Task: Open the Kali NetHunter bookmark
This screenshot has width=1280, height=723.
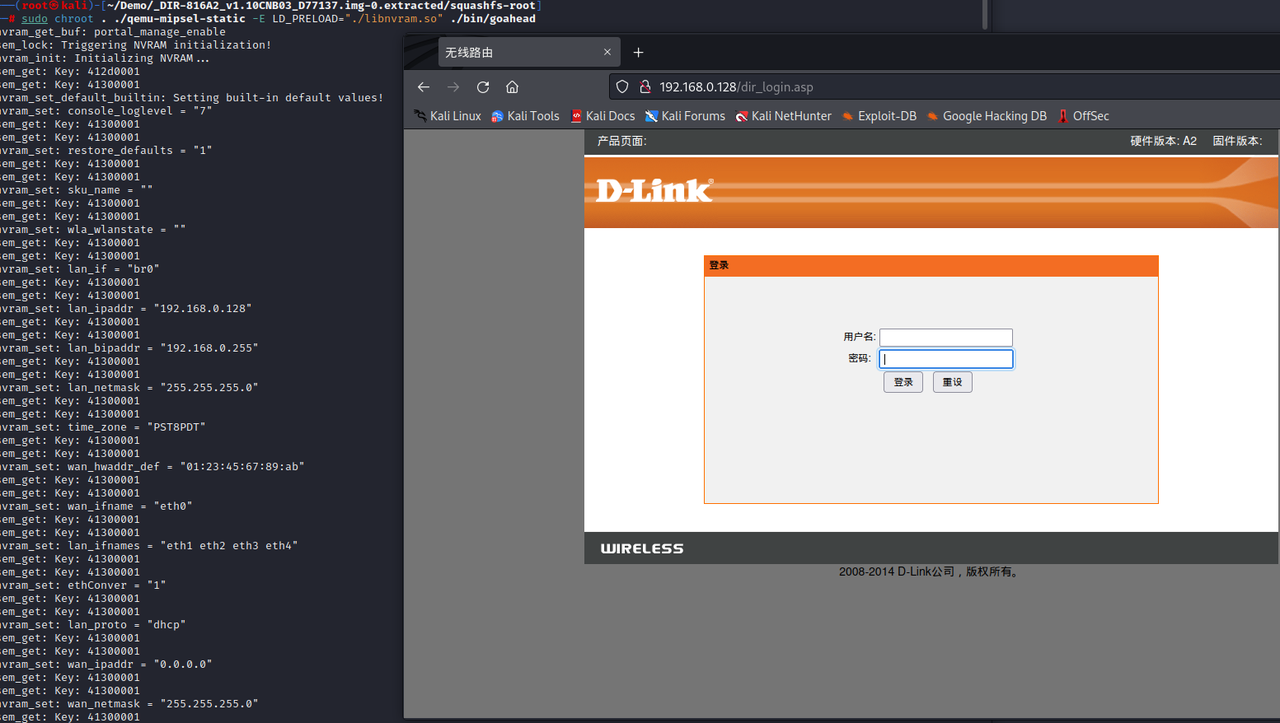Action: pos(783,116)
